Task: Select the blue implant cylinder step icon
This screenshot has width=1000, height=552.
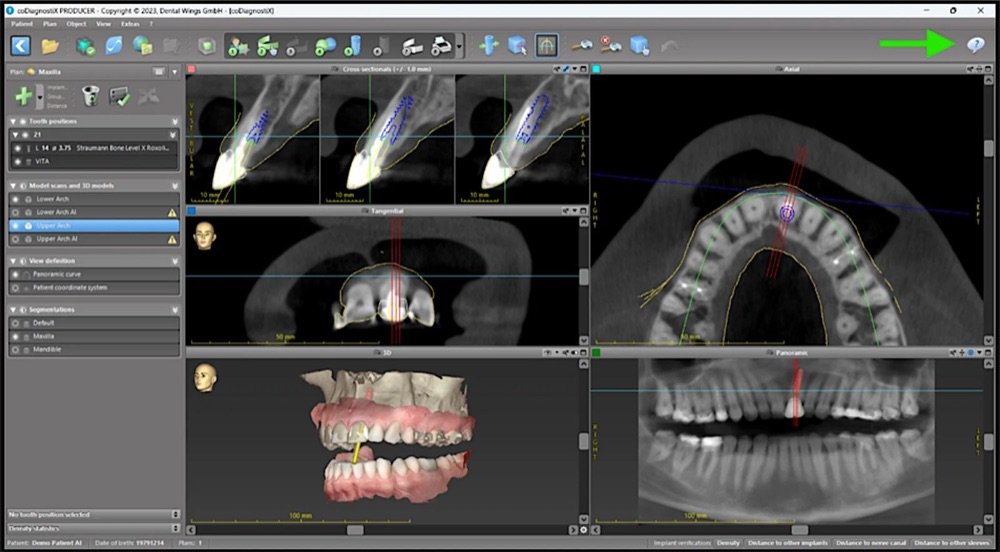Action: [x=353, y=46]
